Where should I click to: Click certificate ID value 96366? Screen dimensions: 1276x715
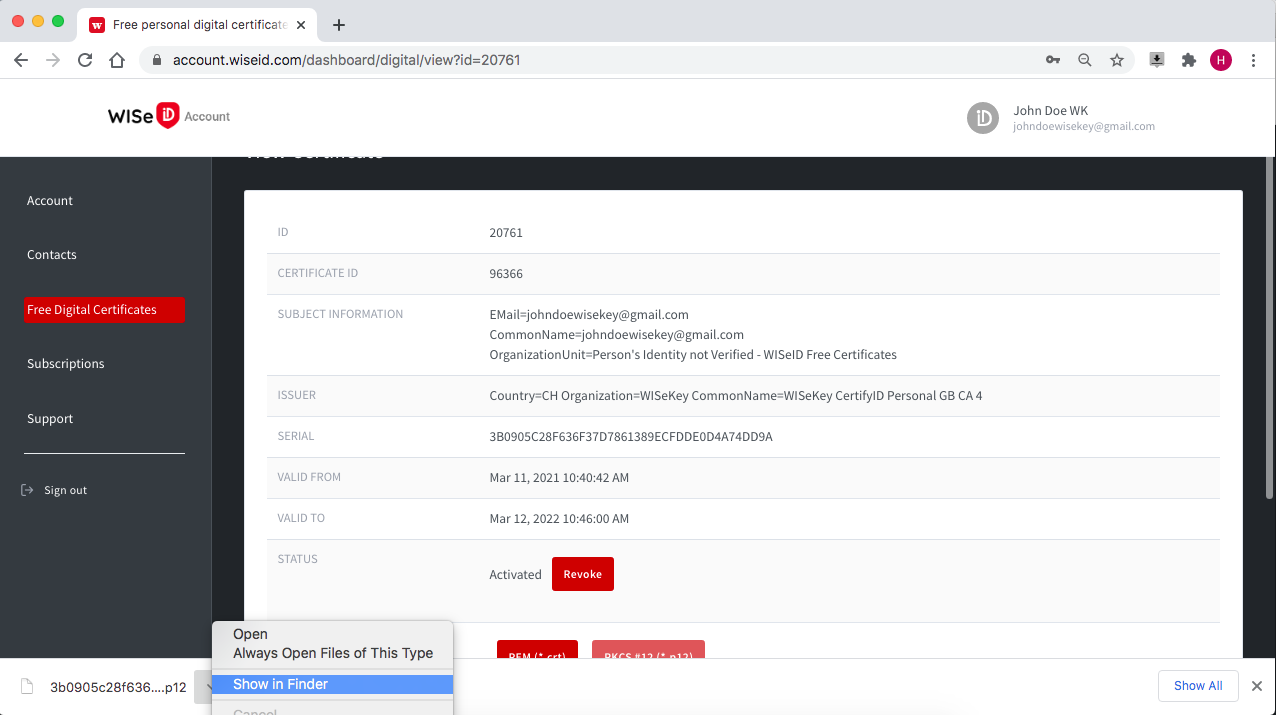coord(506,274)
